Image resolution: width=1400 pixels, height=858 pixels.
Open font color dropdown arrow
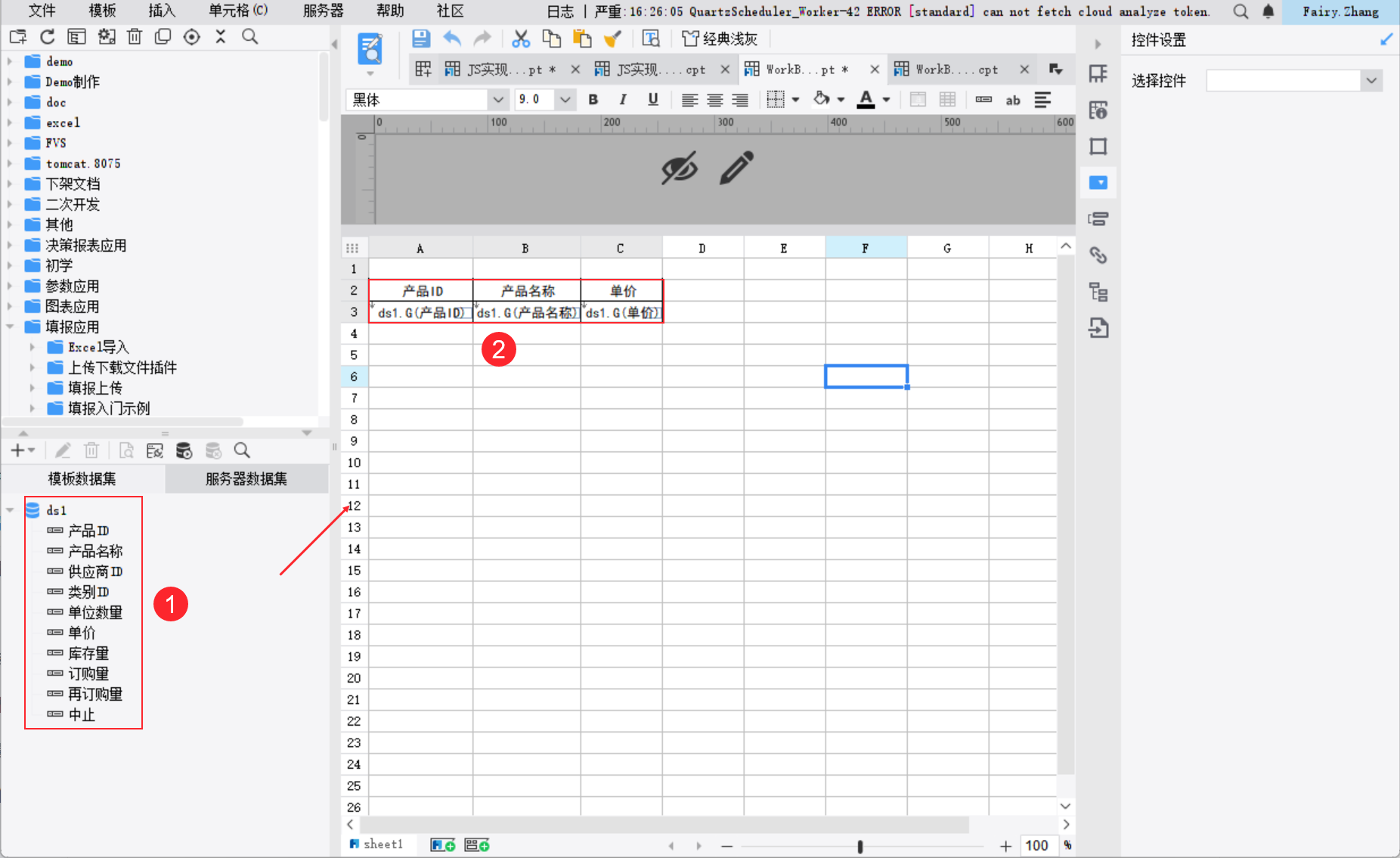886,100
